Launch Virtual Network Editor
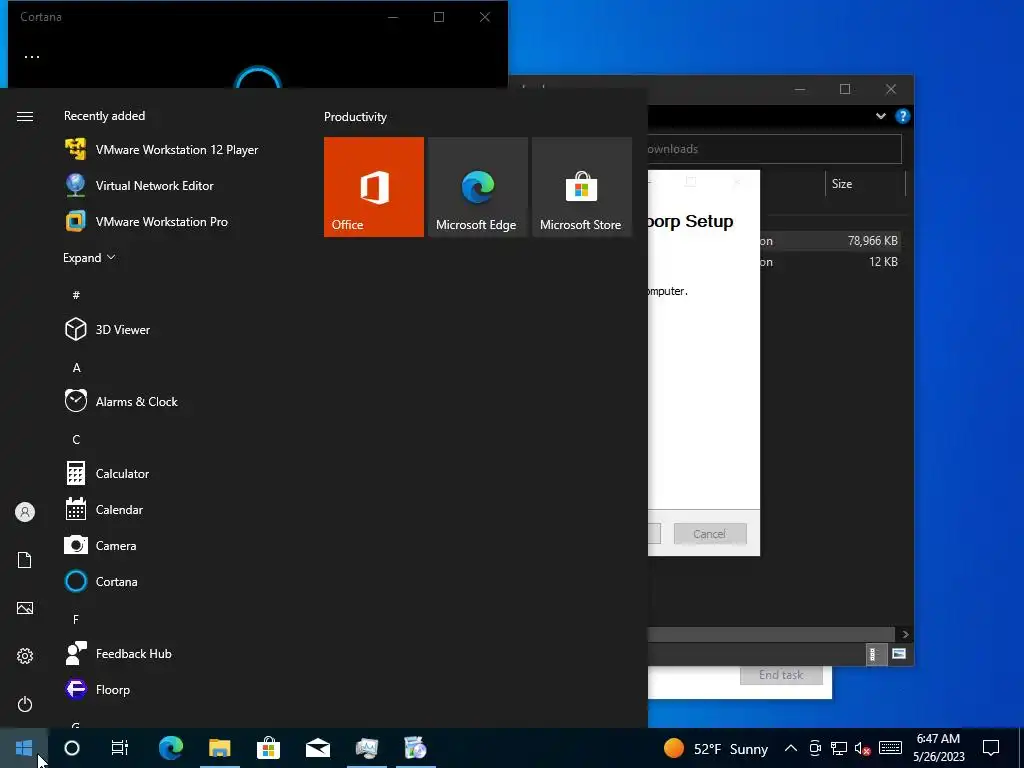The width and height of the screenshot is (1024, 768). (140, 185)
